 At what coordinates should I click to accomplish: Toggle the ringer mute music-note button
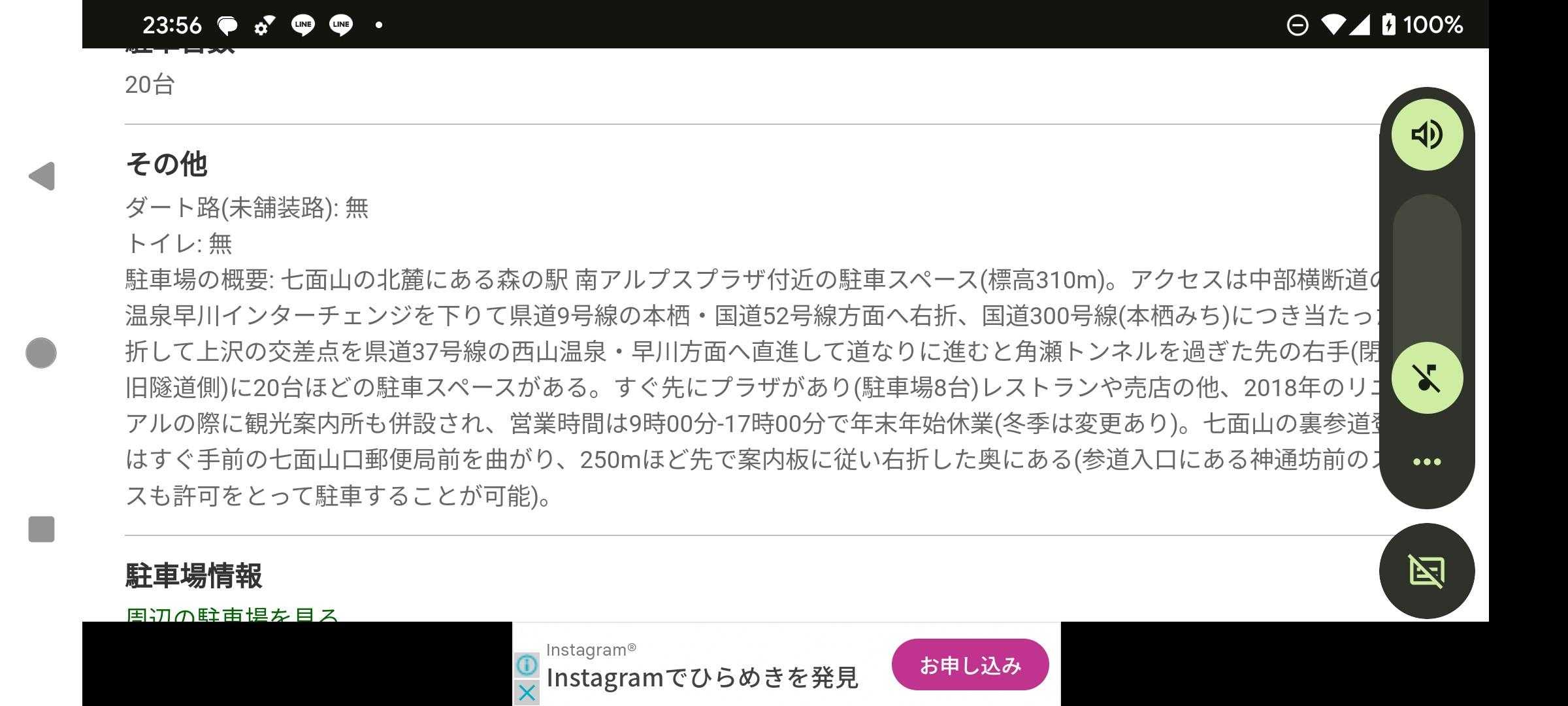click(1427, 378)
